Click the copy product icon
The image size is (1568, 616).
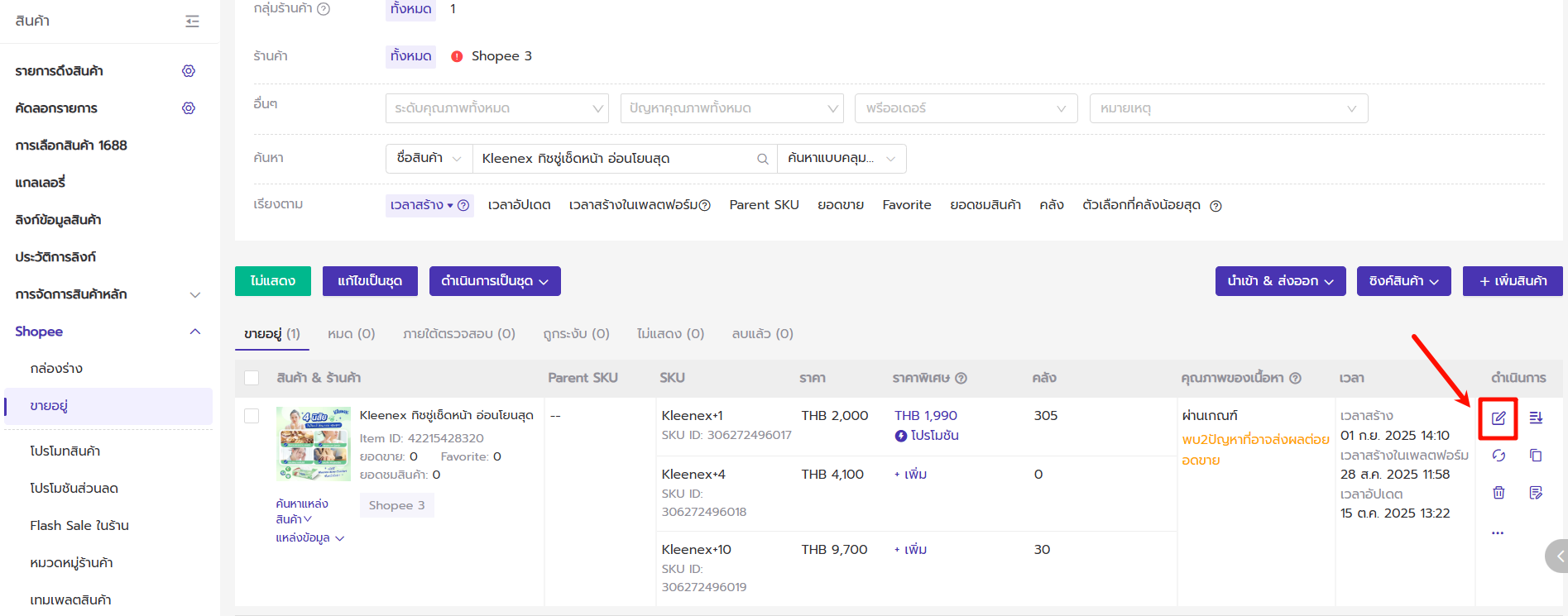click(1536, 456)
